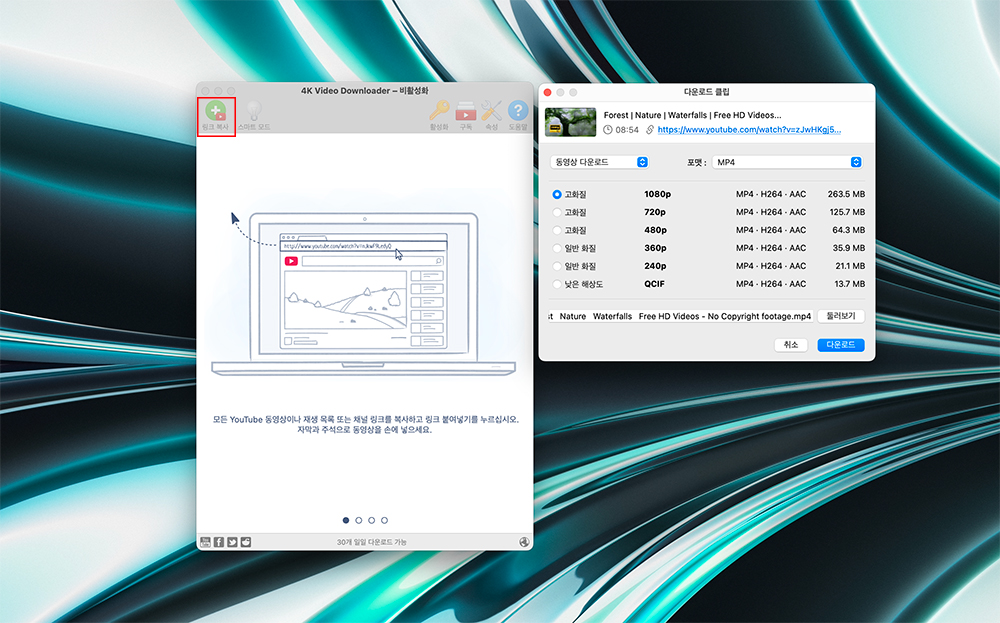Select QCIF 낮은 해상도 radio button
This screenshot has width=1000, height=623.
[x=557, y=284]
